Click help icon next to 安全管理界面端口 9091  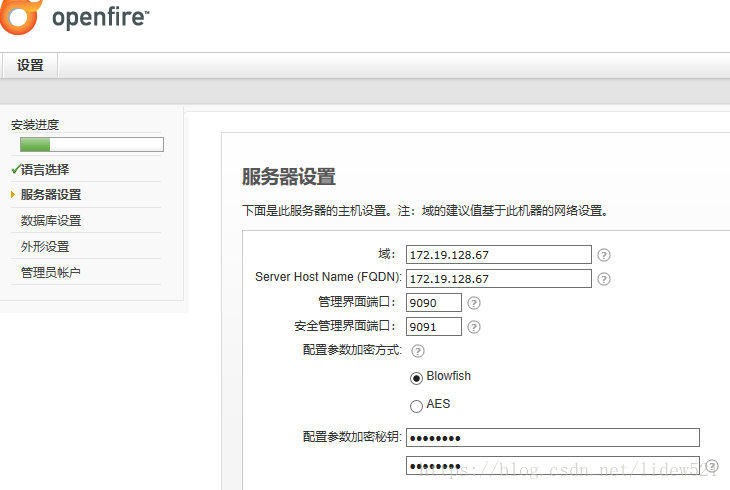pos(474,327)
